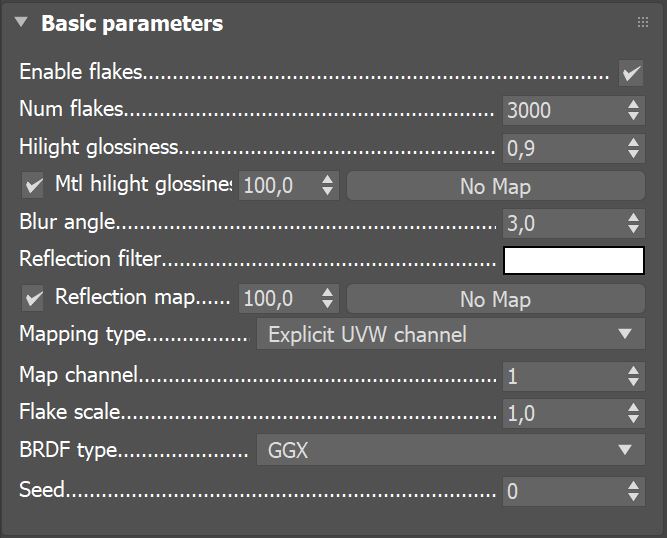
Task: Uncheck the Reflection map checkbox
Action: pos(34,298)
